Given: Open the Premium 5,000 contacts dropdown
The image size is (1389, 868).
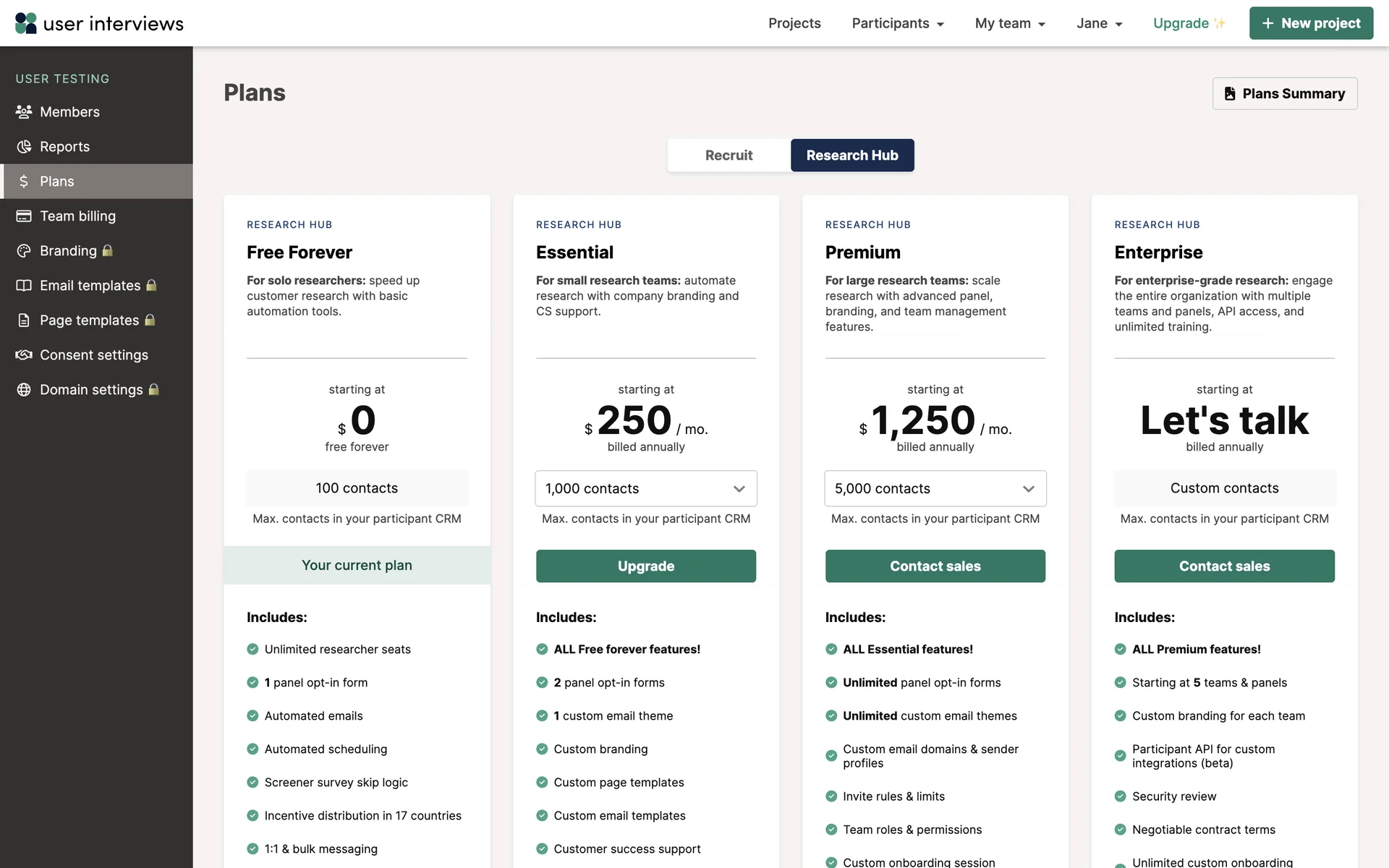Looking at the screenshot, I should point(935,489).
